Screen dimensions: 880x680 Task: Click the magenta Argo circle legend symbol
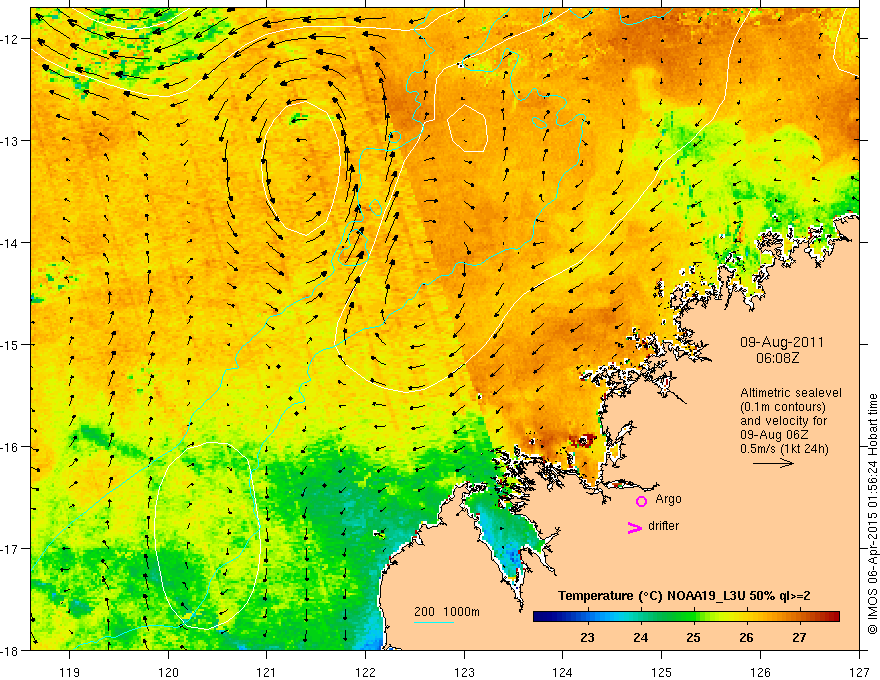(x=641, y=501)
